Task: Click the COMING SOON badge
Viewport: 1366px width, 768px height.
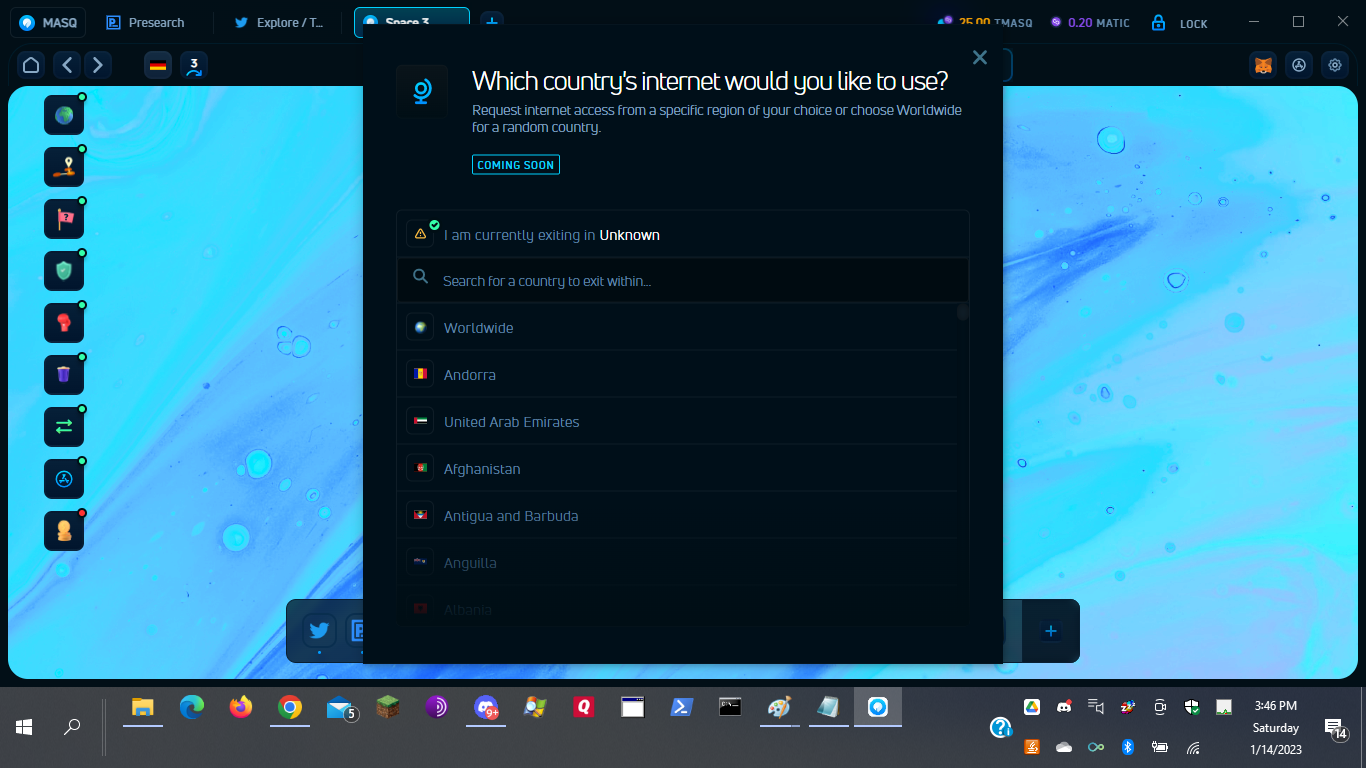Action: click(516, 165)
